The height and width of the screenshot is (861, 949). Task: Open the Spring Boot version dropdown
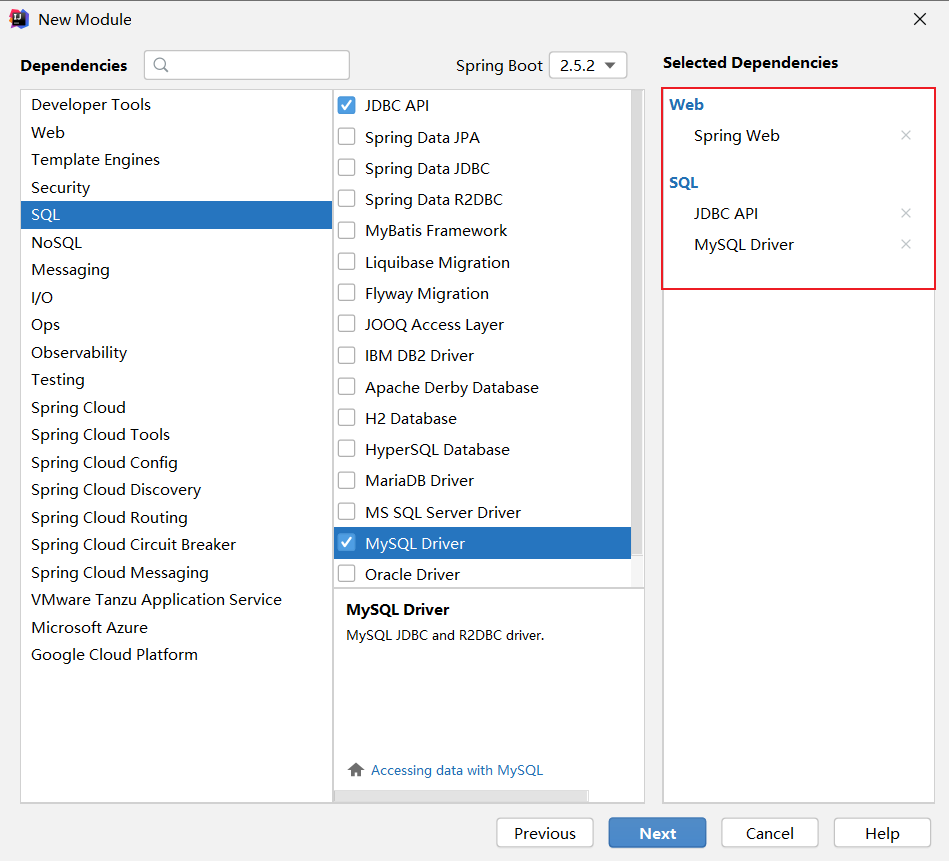point(588,65)
